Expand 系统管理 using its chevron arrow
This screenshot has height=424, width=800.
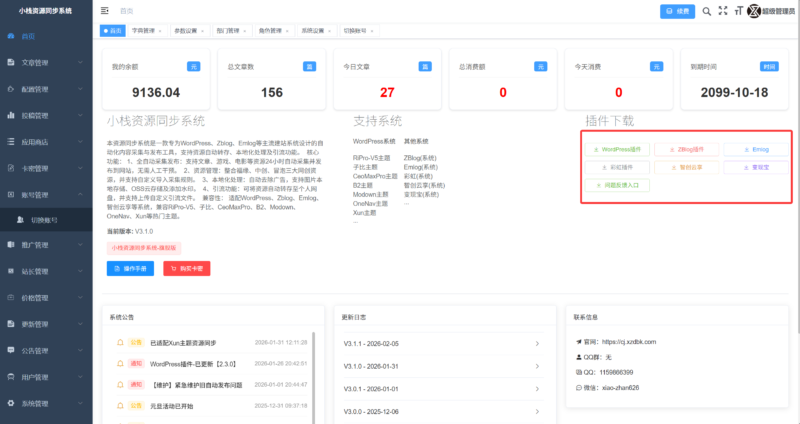pos(80,403)
